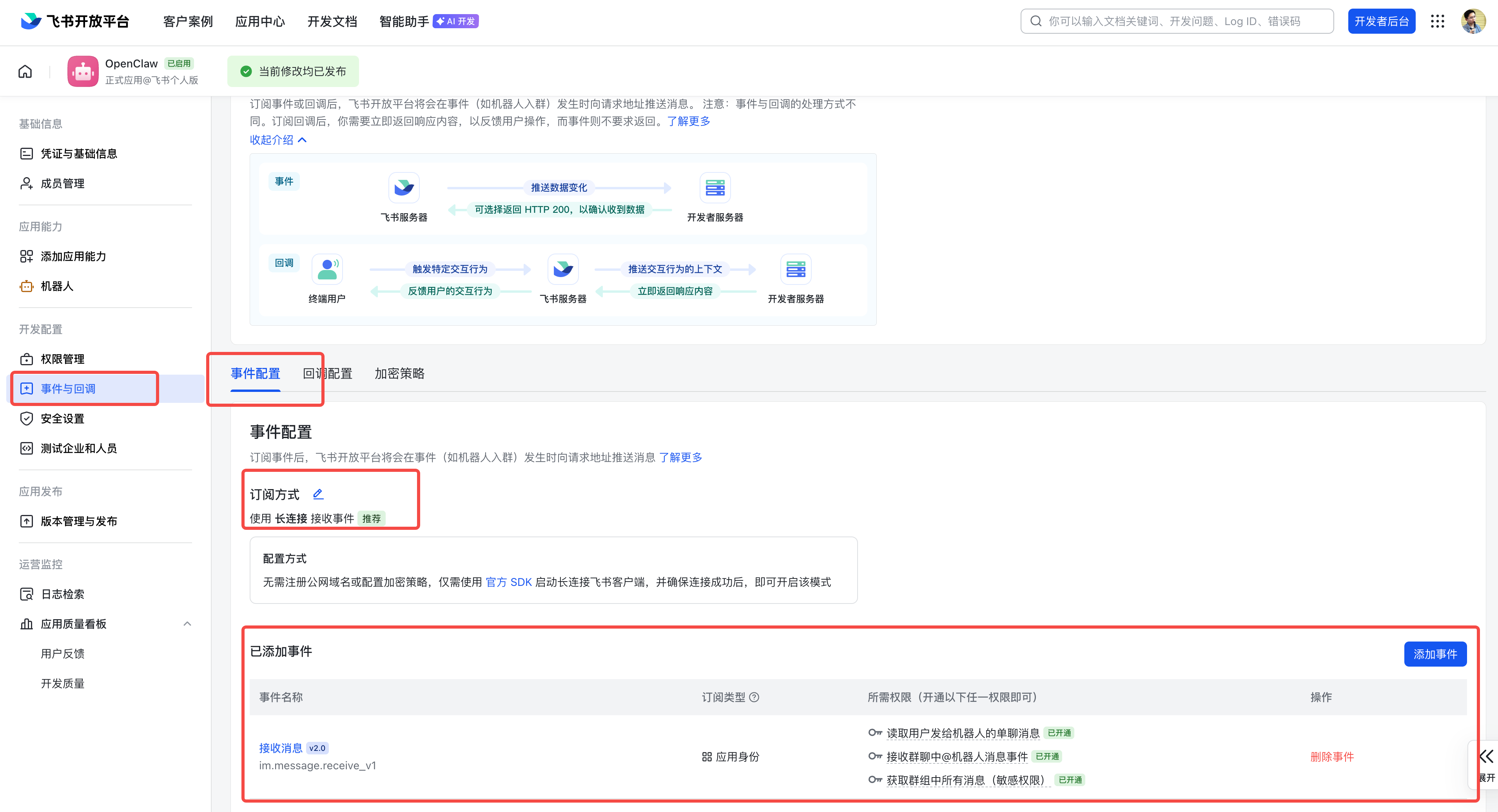Open the user avatar profile menu
The width and height of the screenshot is (1498, 812).
[x=1473, y=22]
